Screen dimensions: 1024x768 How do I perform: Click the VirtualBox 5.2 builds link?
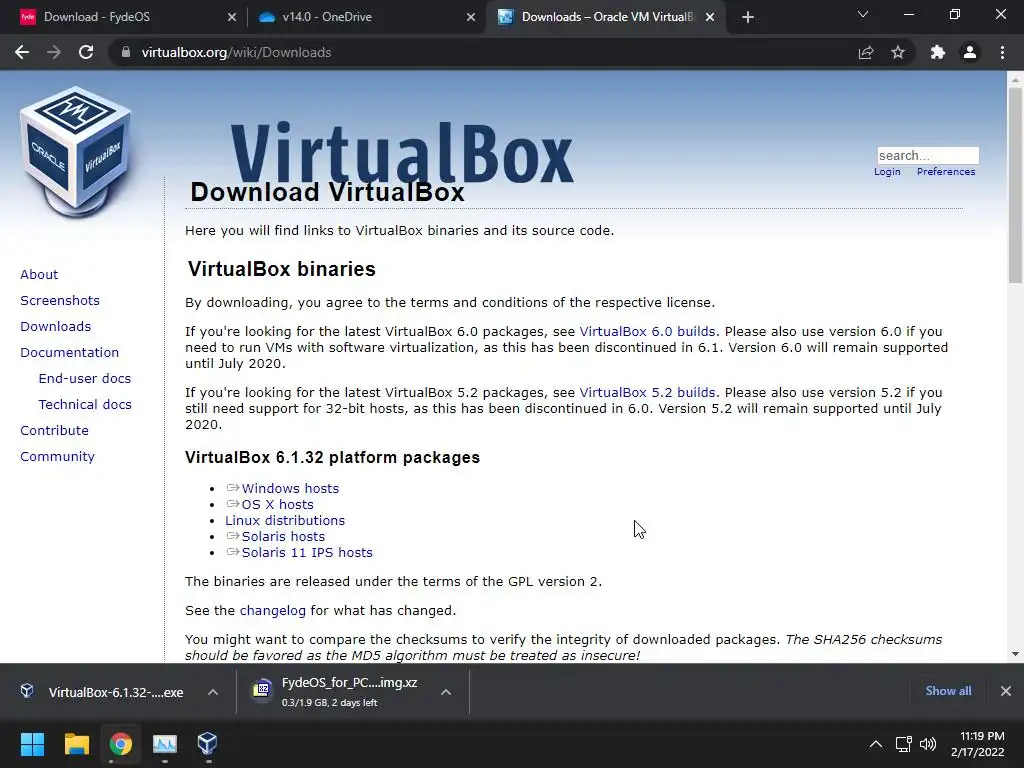pyautogui.click(x=647, y=392)
